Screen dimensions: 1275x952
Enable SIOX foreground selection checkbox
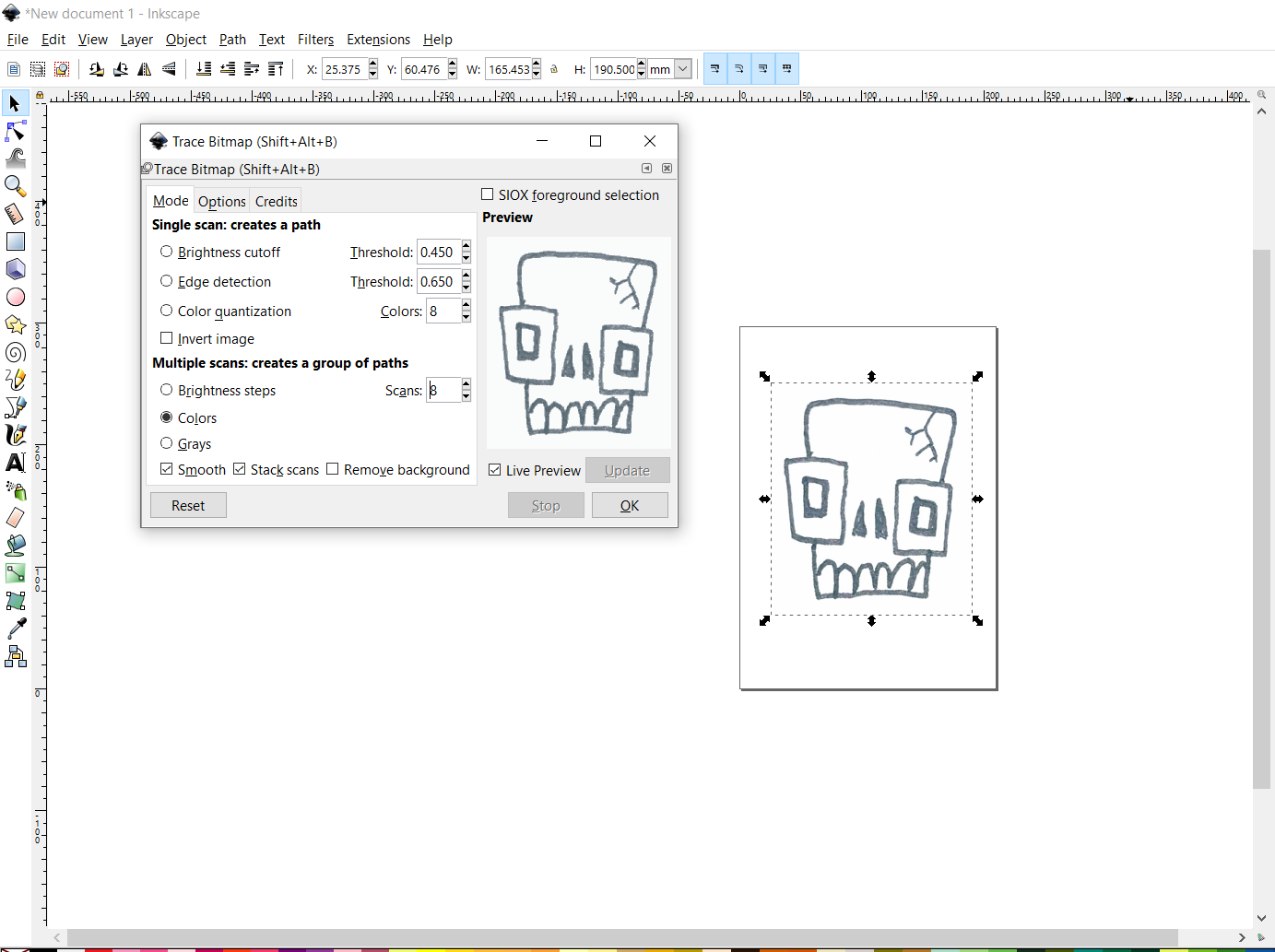click(487, 194)
